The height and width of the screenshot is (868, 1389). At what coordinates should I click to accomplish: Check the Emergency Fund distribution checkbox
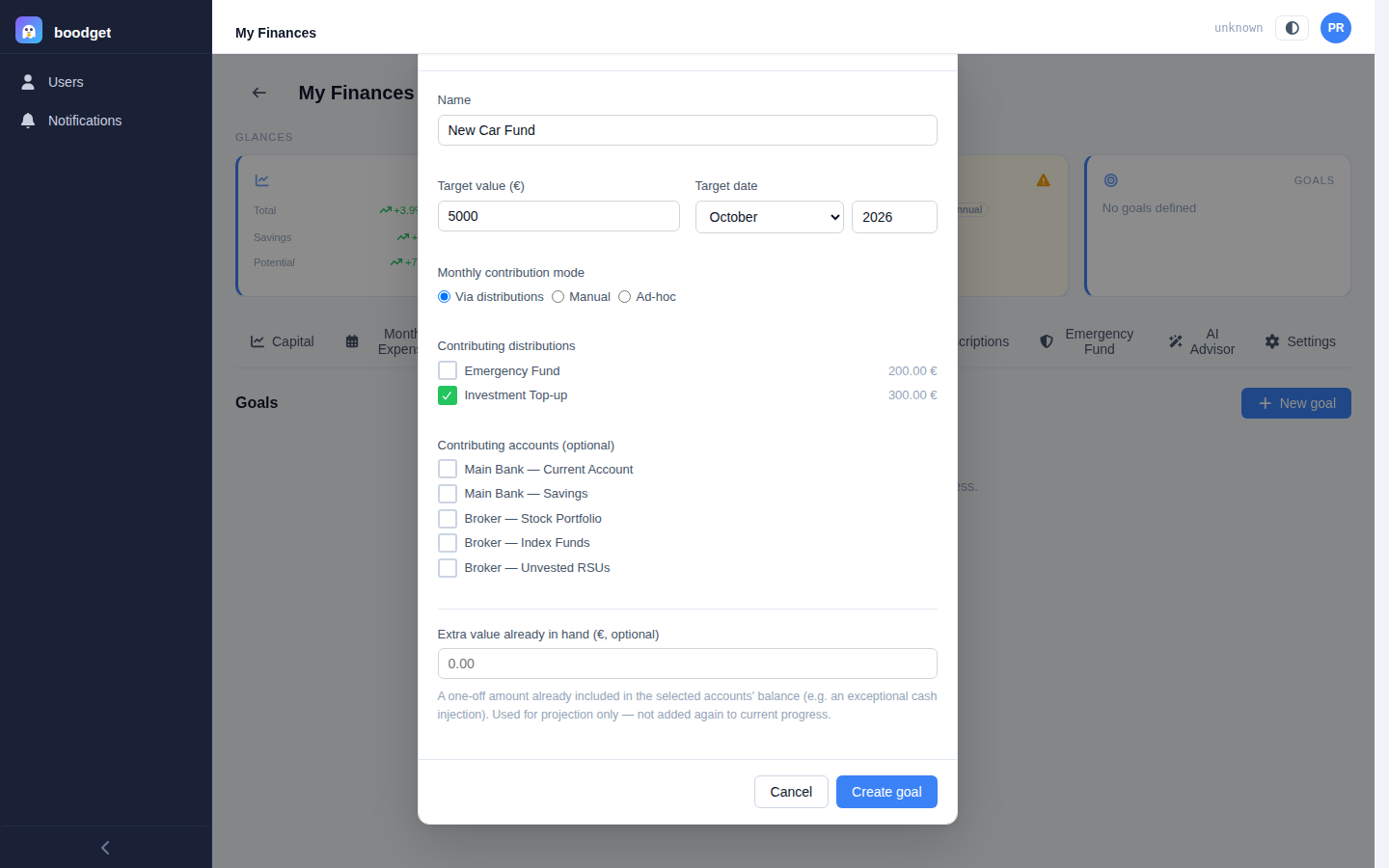coord(448,370)
